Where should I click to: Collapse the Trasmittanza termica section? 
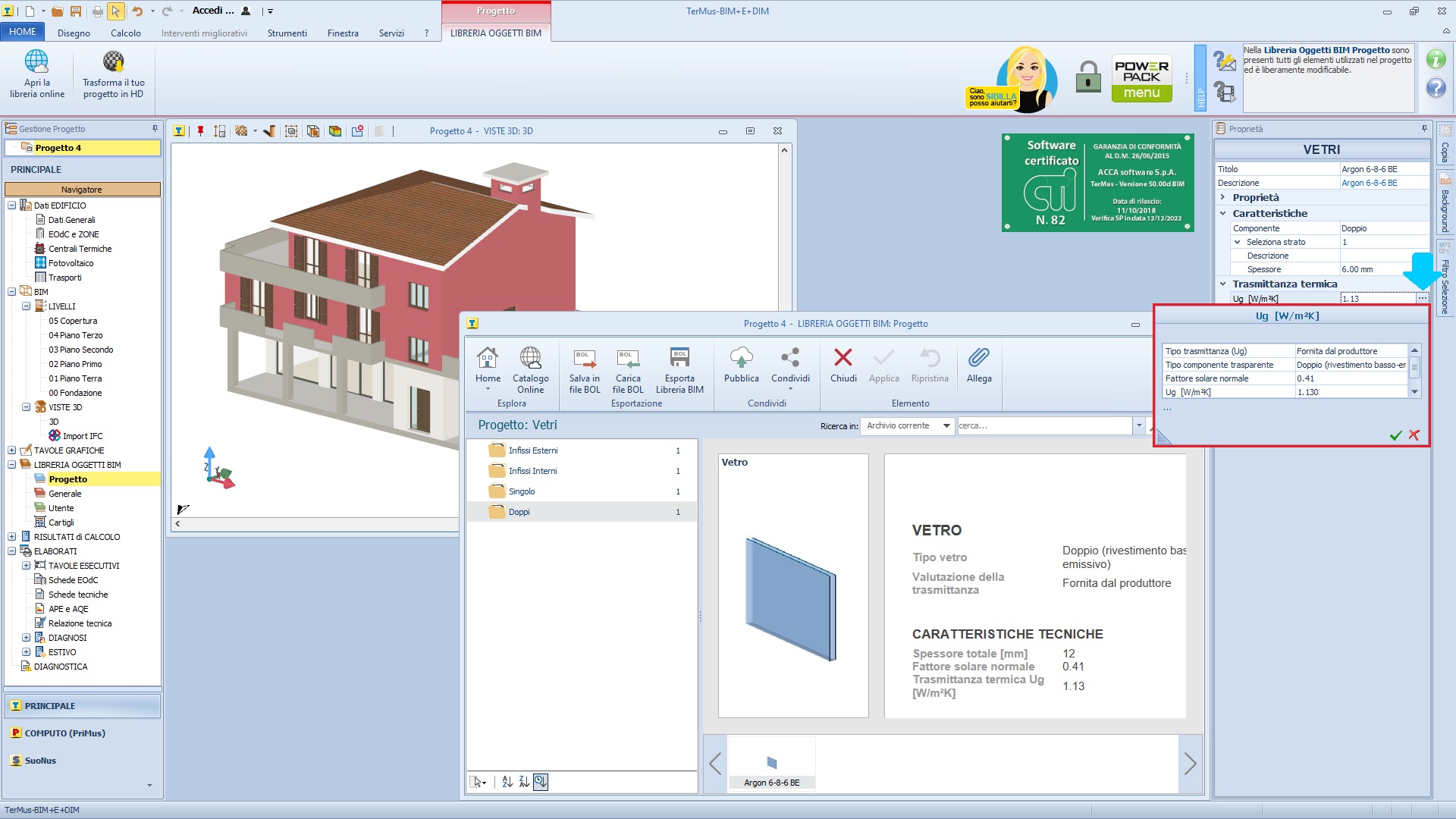click(1222, 284)
